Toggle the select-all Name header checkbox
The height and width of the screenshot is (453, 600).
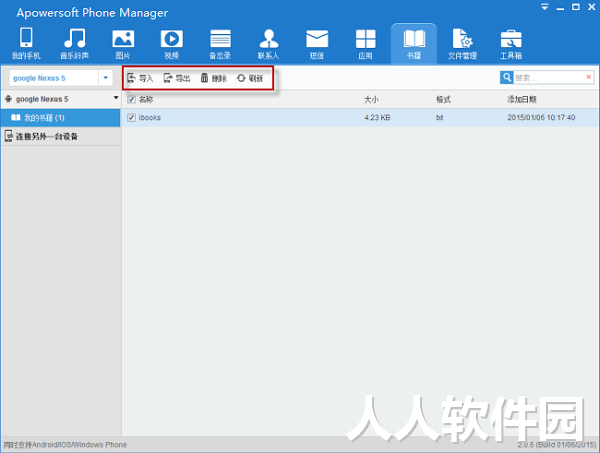click(132, 99)
